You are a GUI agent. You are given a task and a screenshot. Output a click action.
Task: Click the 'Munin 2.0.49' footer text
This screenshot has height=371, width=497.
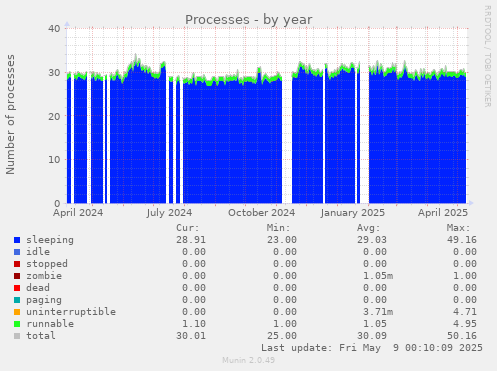pyautogui.click(x=249, y=360)
